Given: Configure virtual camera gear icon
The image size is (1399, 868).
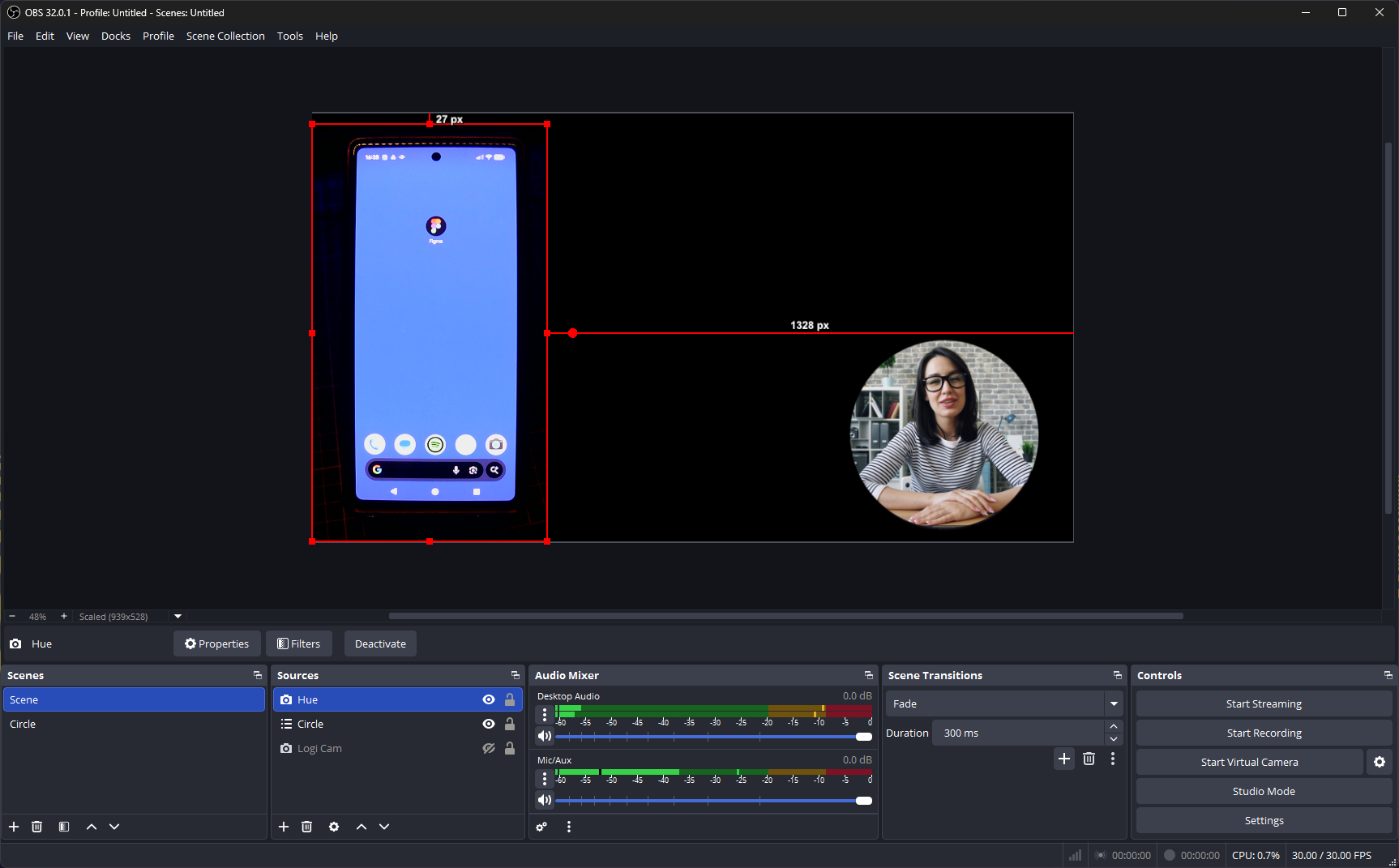Looking at the screenshot, I should (x=1380, y=762).
